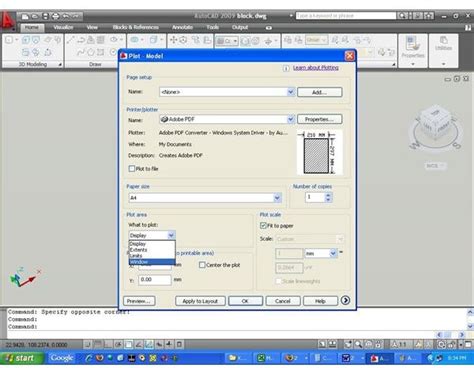This screenshot has height=368, width=474.
Task: Open the Paper size dropdown showing A4
Action: pyautogui.click(x=205, y=198)
